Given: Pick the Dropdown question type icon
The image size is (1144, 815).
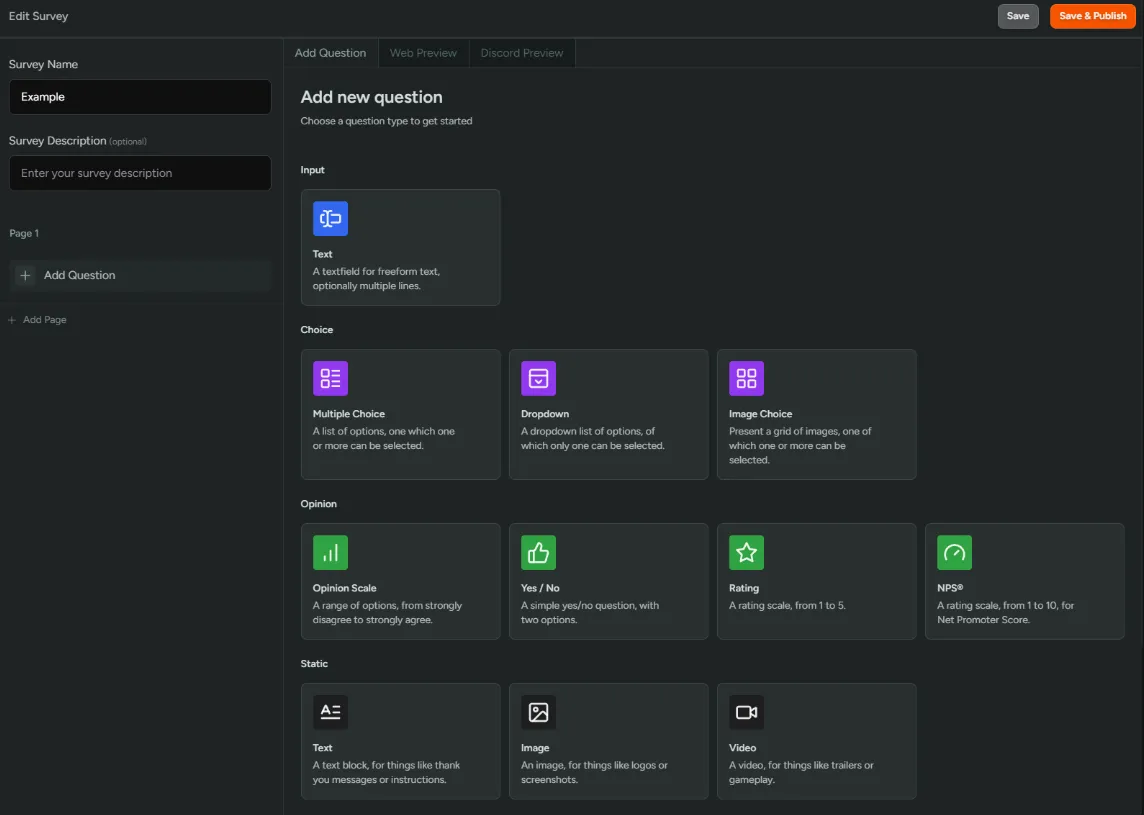Looking at the screenshot, I should tap(538, 378).
